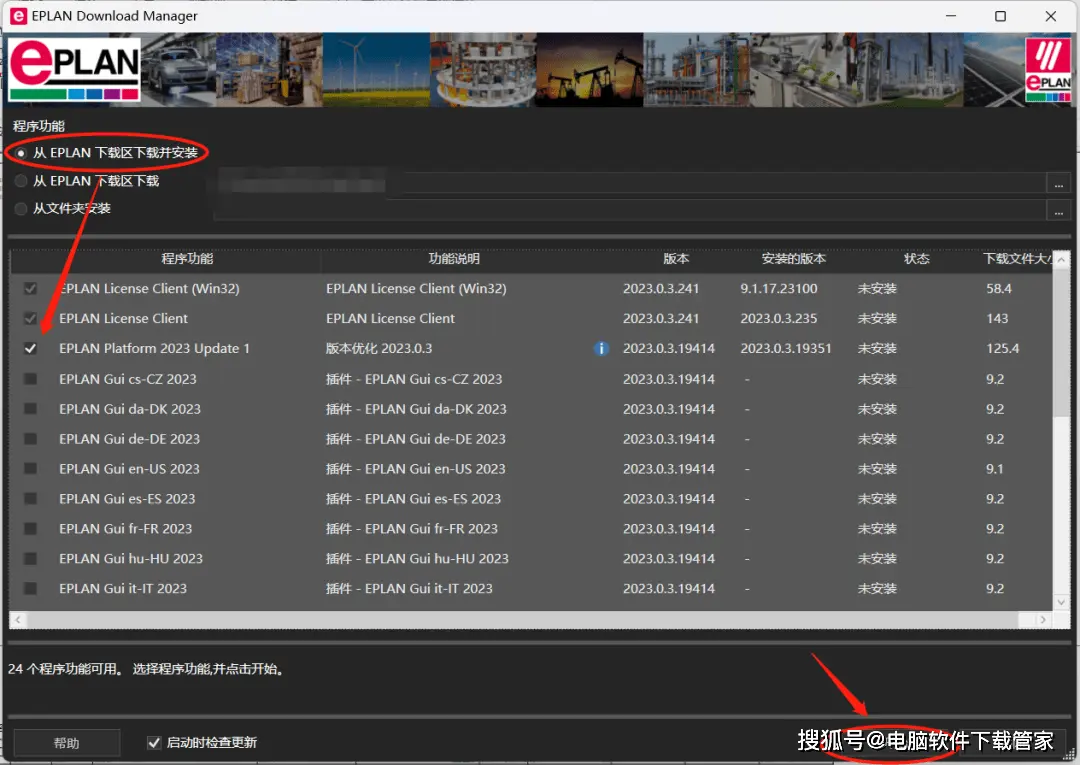Image resolution: width=1080 pixels, height=765 pixels.
Task: Select the 从 EPLAN 下载区下载 radio option
Action: coord(21,181)
